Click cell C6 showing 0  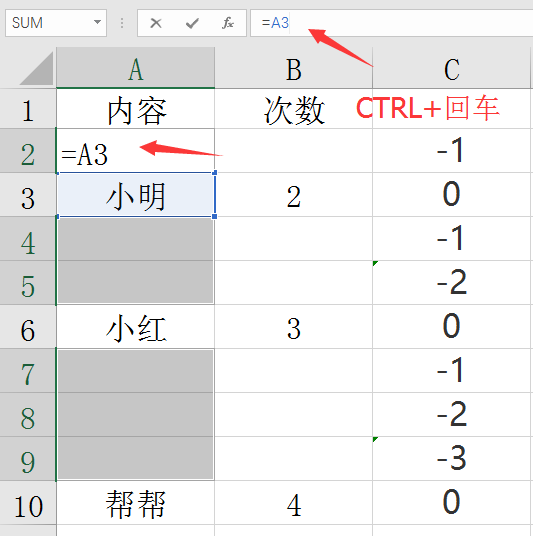[x=452, y=327]
